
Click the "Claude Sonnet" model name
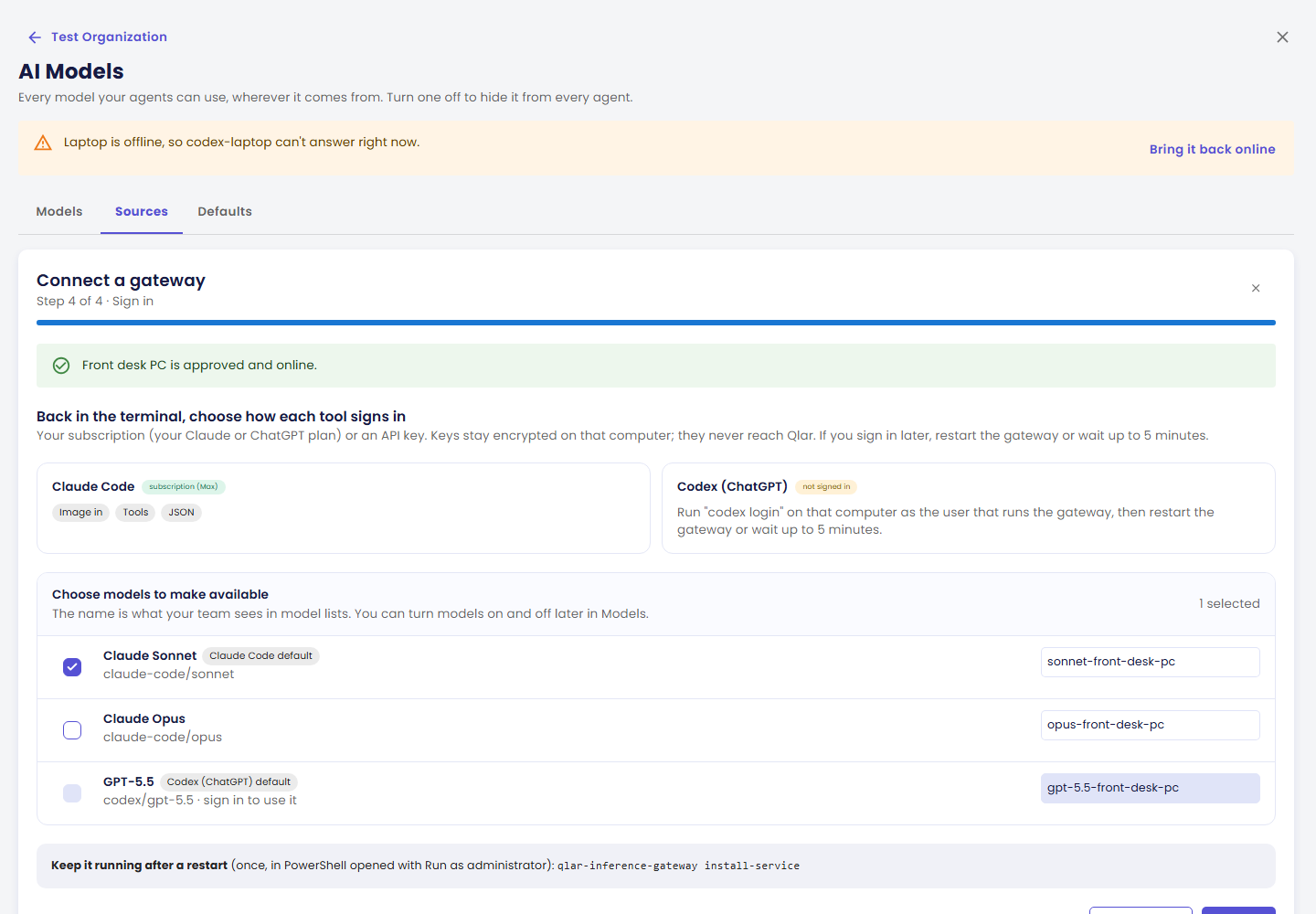(x=150, y=655)
